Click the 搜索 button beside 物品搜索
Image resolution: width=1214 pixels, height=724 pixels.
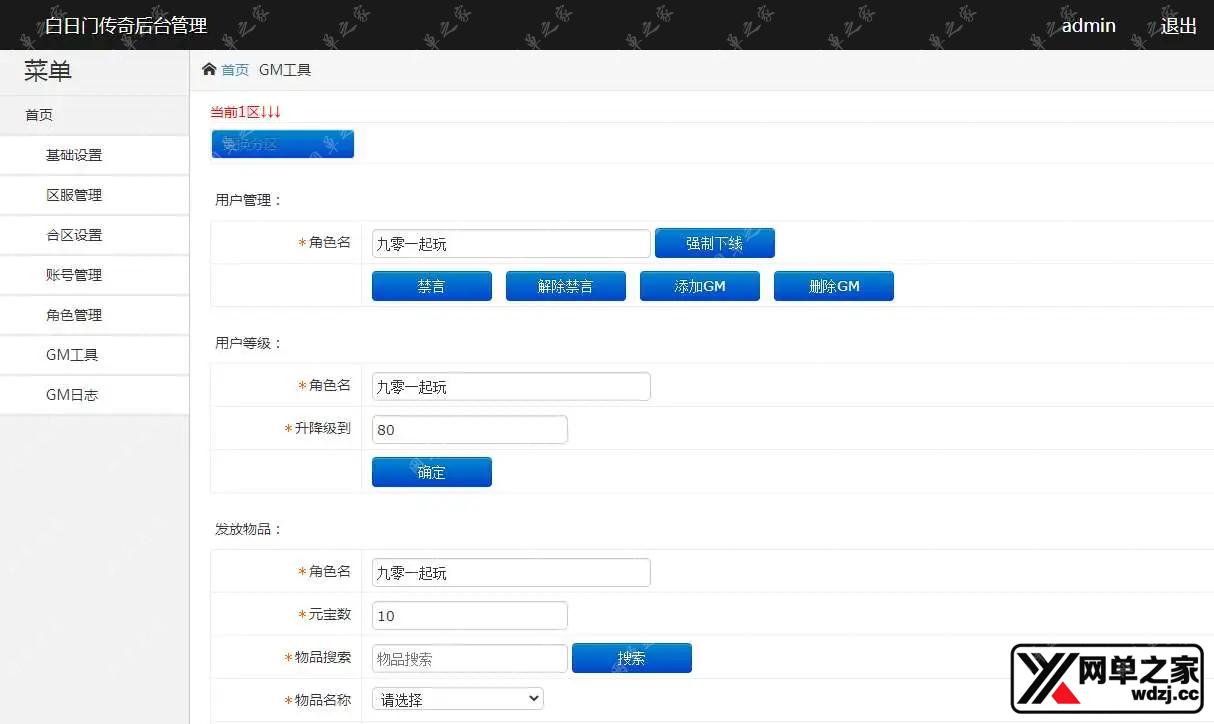(x=631, y=657)
